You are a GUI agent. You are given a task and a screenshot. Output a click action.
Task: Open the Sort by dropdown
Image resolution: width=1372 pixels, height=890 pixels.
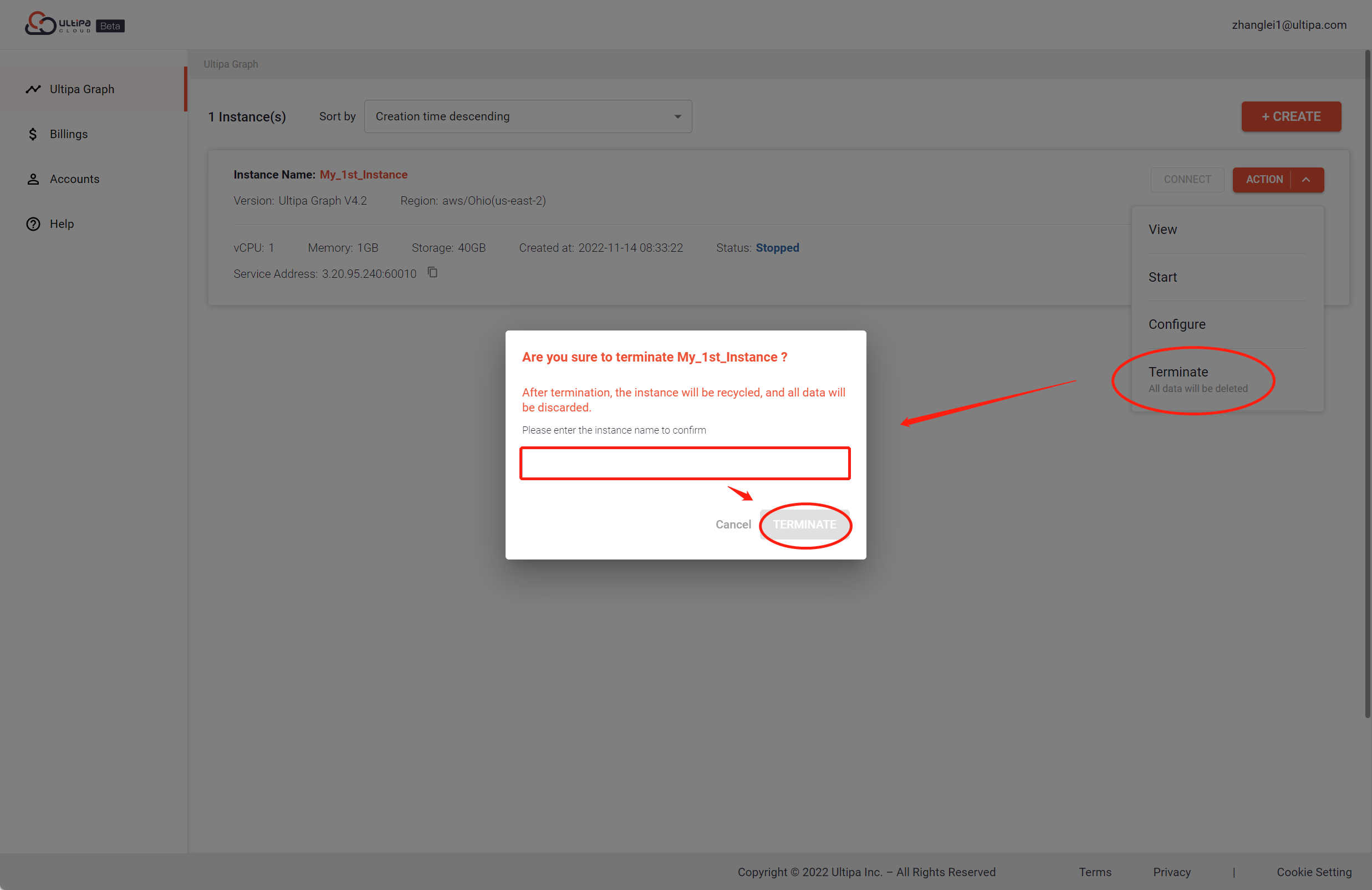528,116
